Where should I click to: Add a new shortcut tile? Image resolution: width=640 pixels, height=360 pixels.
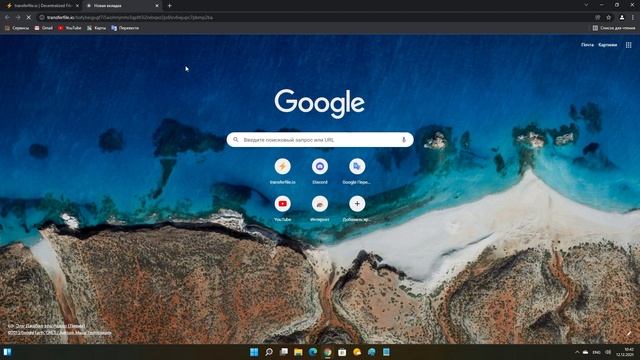tap(357, 208)
